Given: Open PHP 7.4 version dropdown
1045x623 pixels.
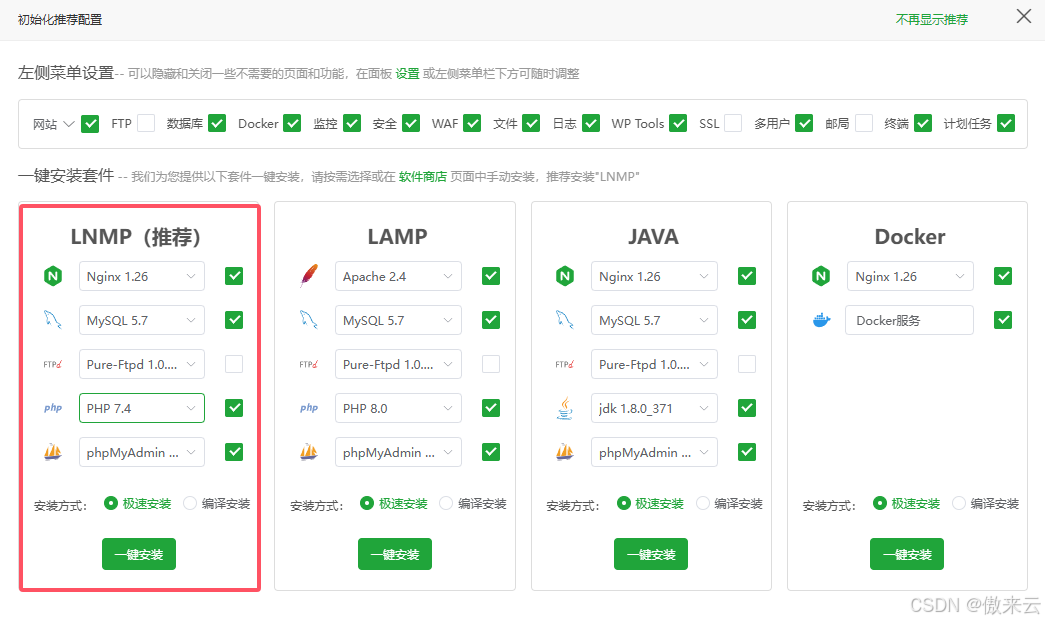Looking at the screenshot, I should point(142,408).
